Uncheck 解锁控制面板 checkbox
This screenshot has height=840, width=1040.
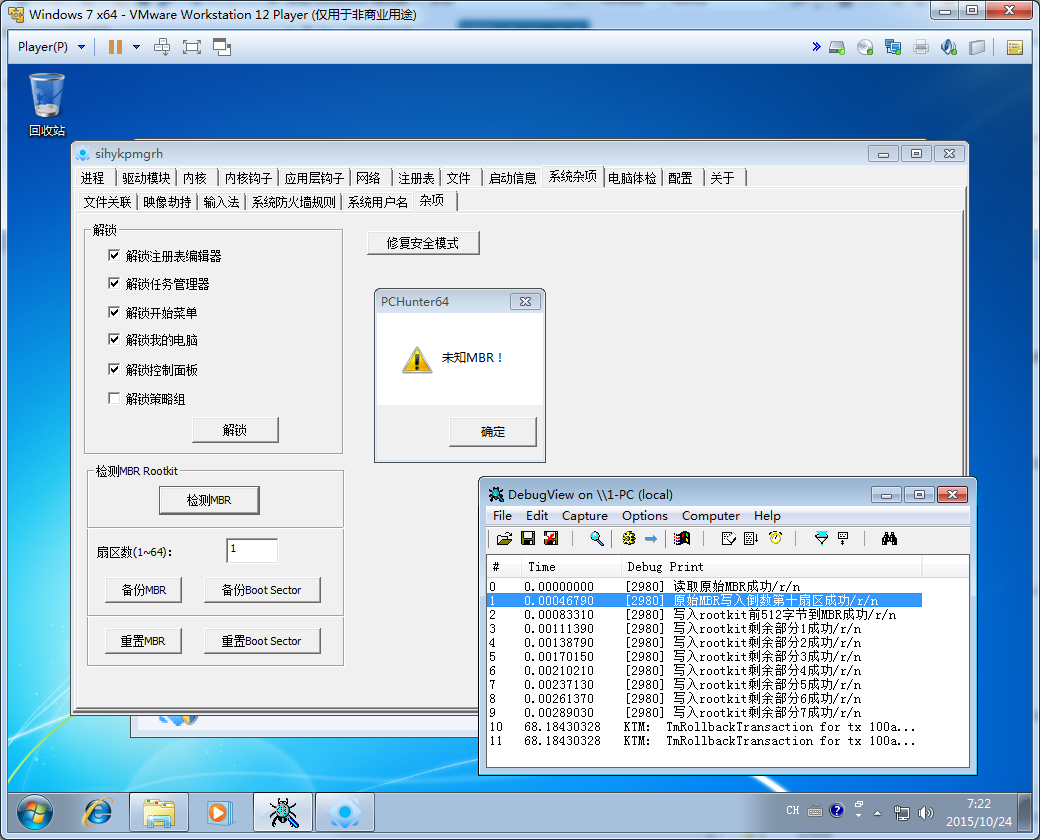tap(114, 370)
